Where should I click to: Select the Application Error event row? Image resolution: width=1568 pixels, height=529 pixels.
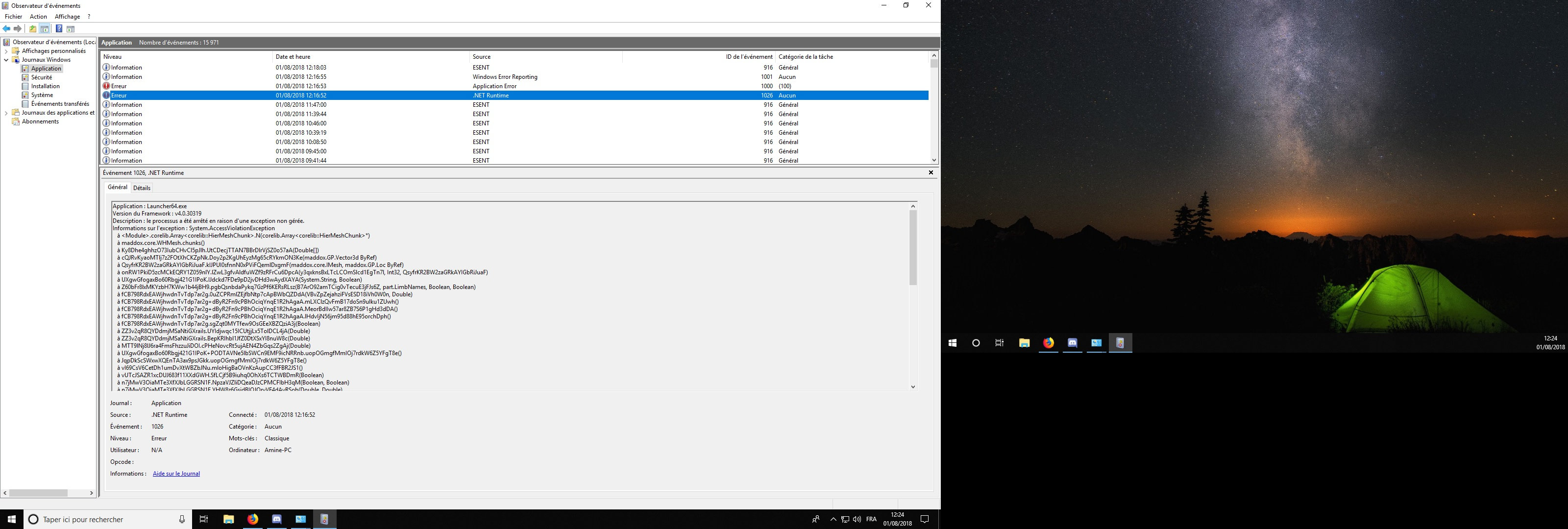[x=494, y=86]
